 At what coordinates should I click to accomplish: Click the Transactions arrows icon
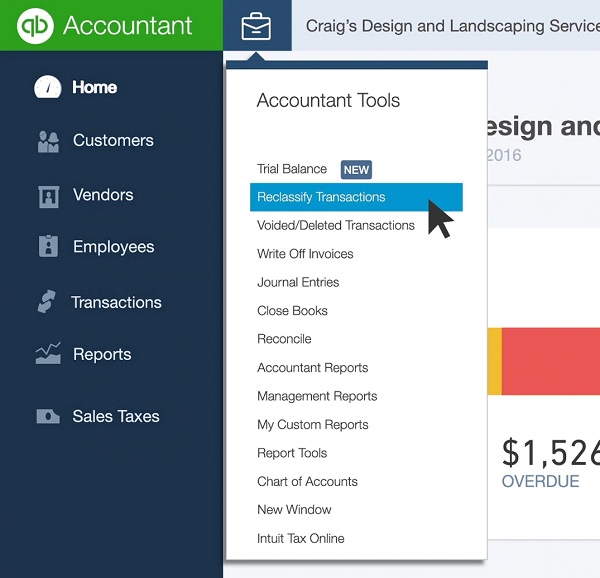(x=47, y=301)
